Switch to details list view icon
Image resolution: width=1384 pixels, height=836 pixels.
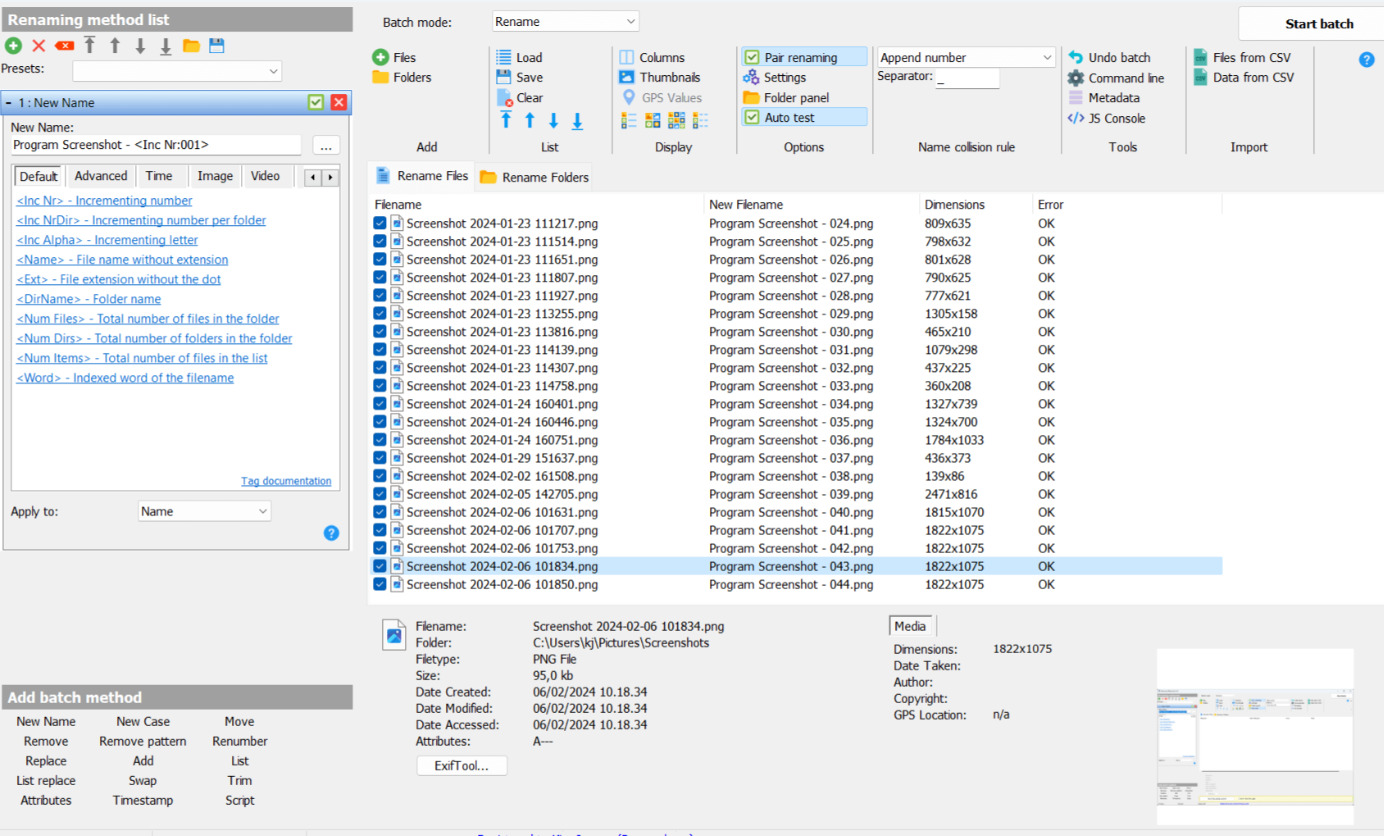629,120
